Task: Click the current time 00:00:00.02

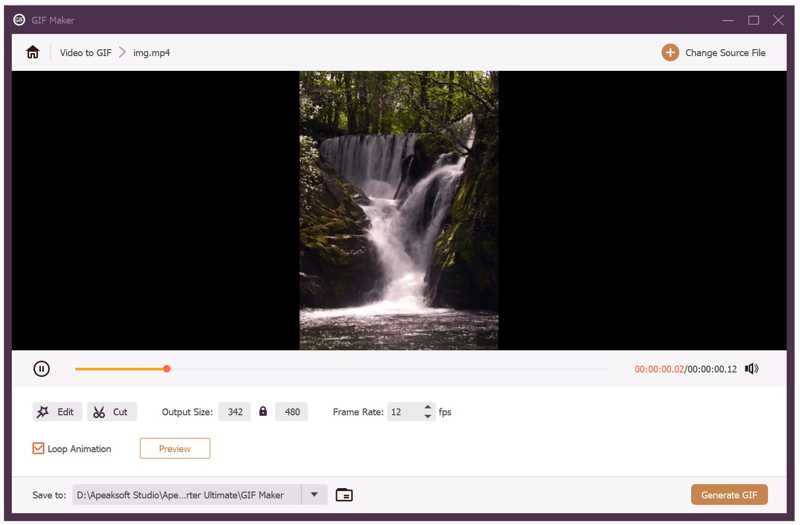Action: click(659, 369)
